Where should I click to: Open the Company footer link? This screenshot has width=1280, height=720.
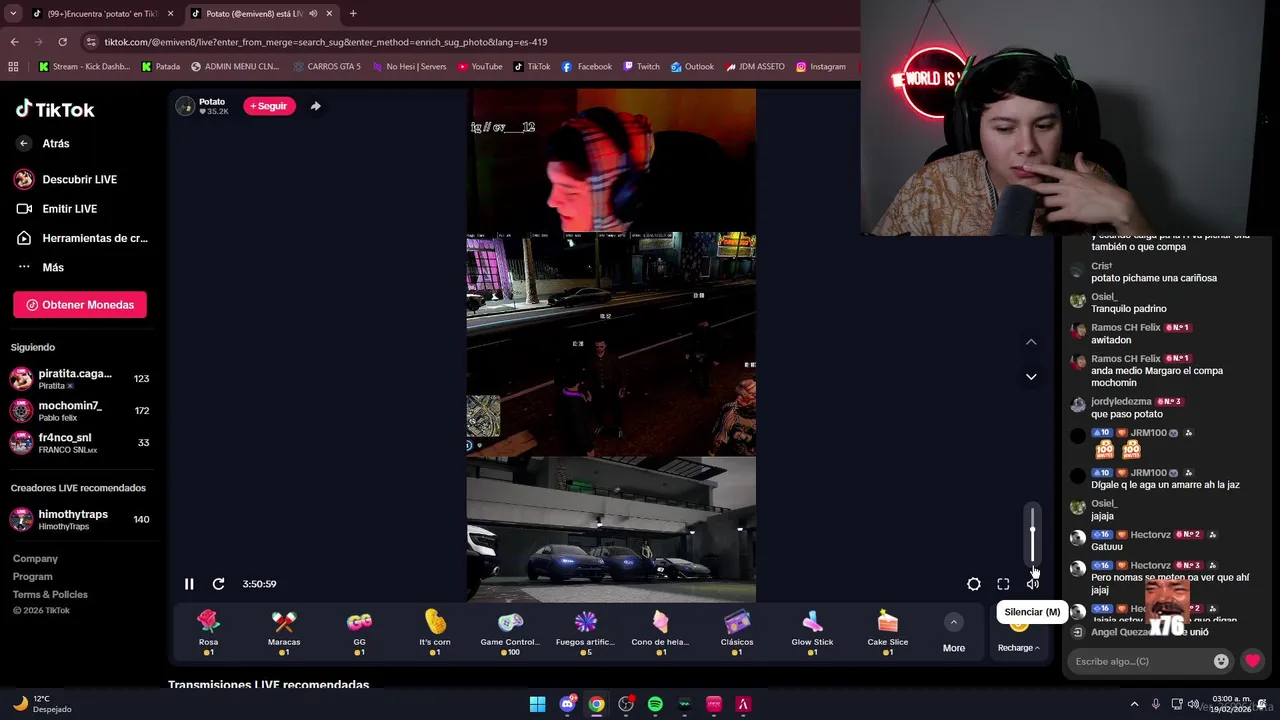click(35, 559)
